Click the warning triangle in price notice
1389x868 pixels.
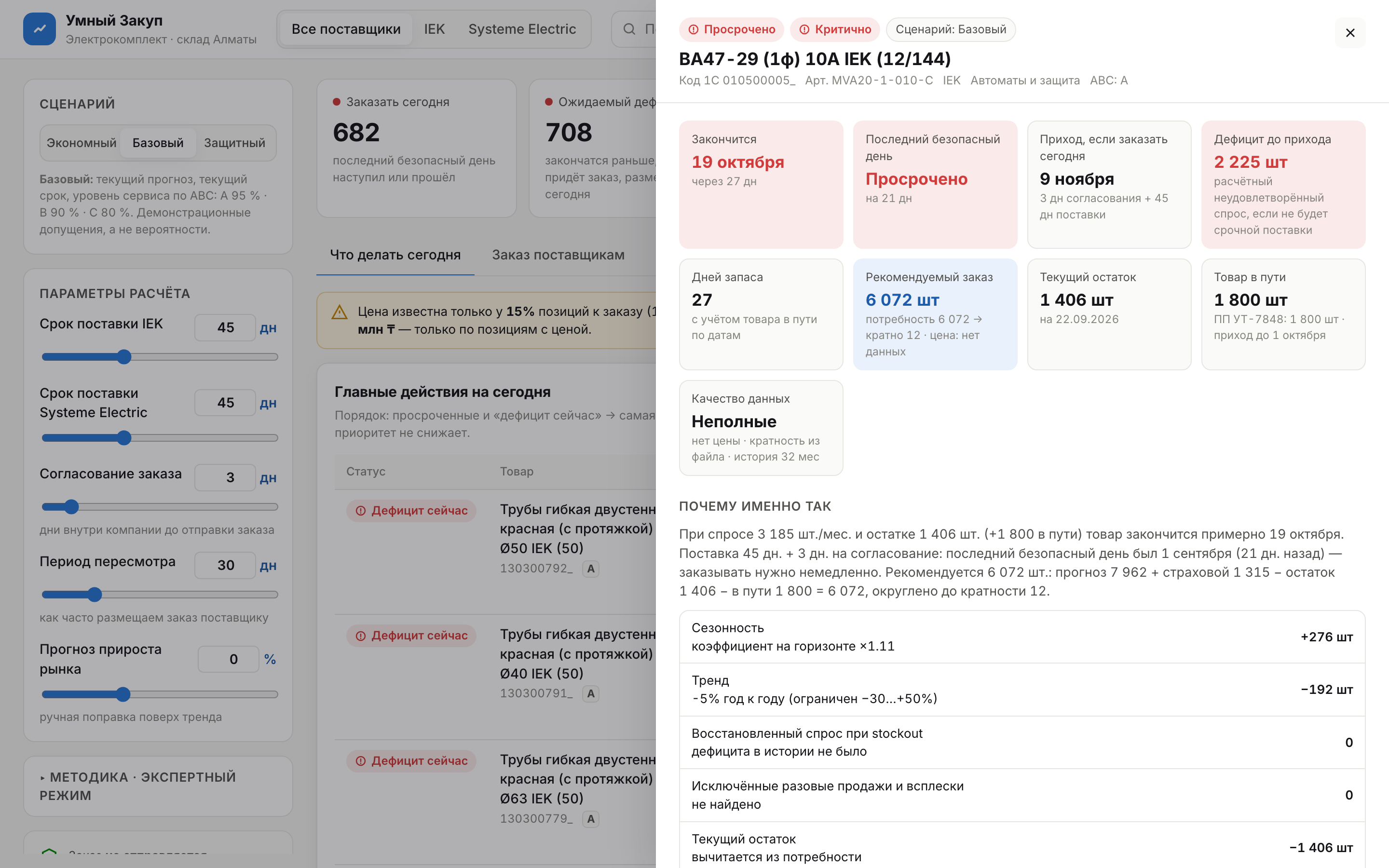pos(340,312)
